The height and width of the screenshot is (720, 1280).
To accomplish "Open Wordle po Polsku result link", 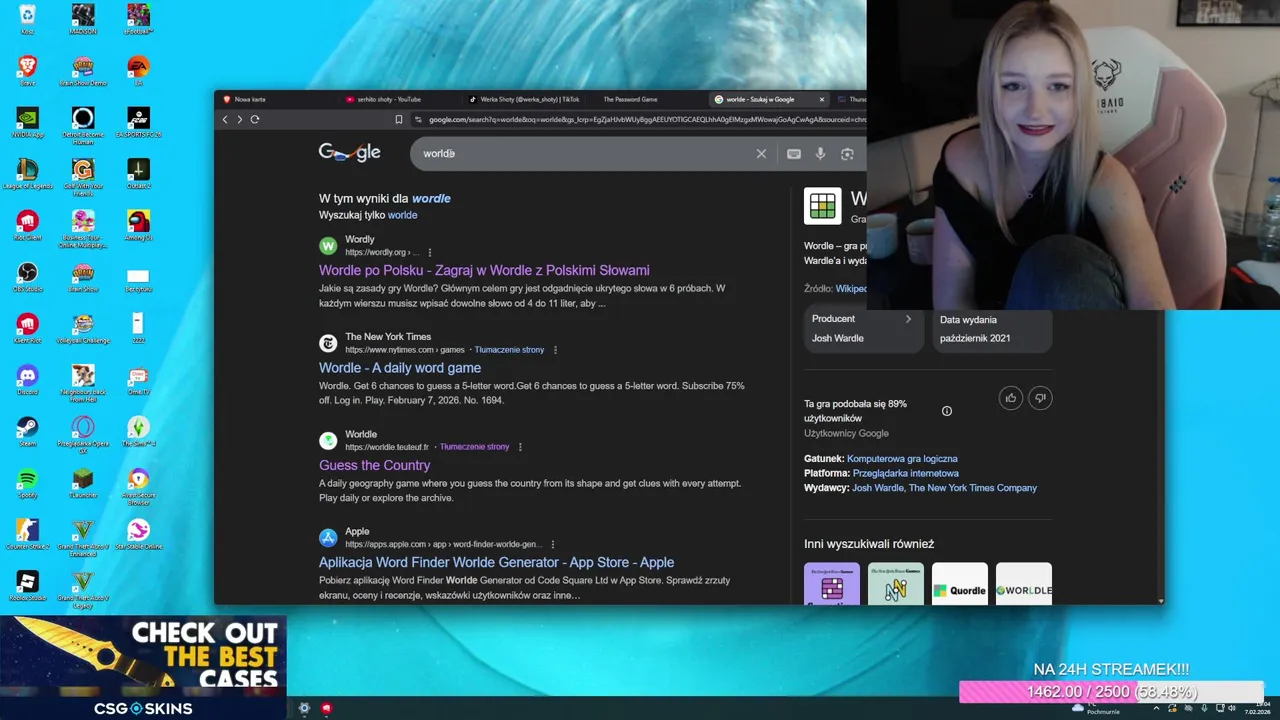I will tap(484, 270).
